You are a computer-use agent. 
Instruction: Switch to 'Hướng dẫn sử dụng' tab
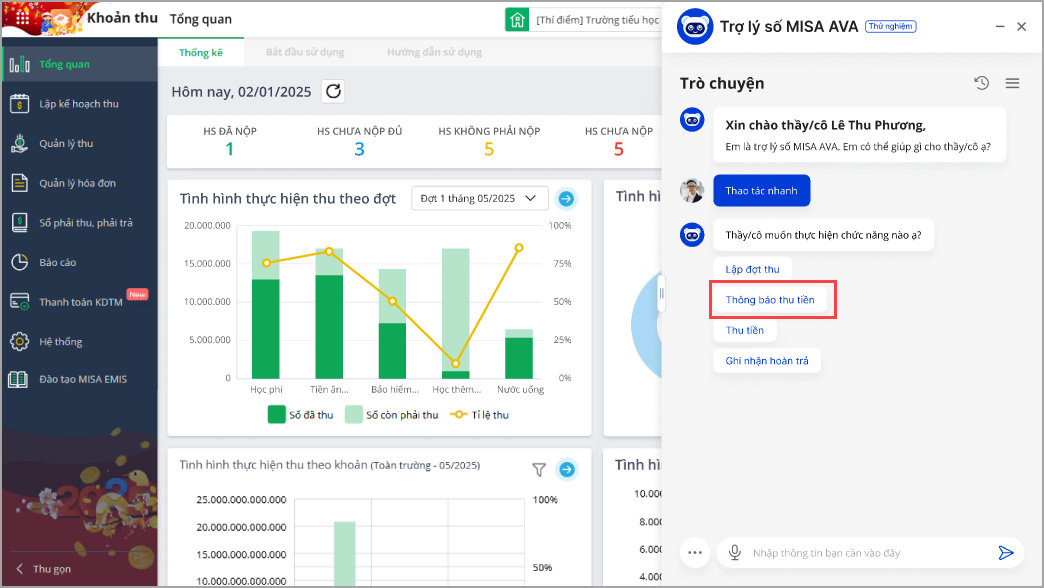point(434,52)
